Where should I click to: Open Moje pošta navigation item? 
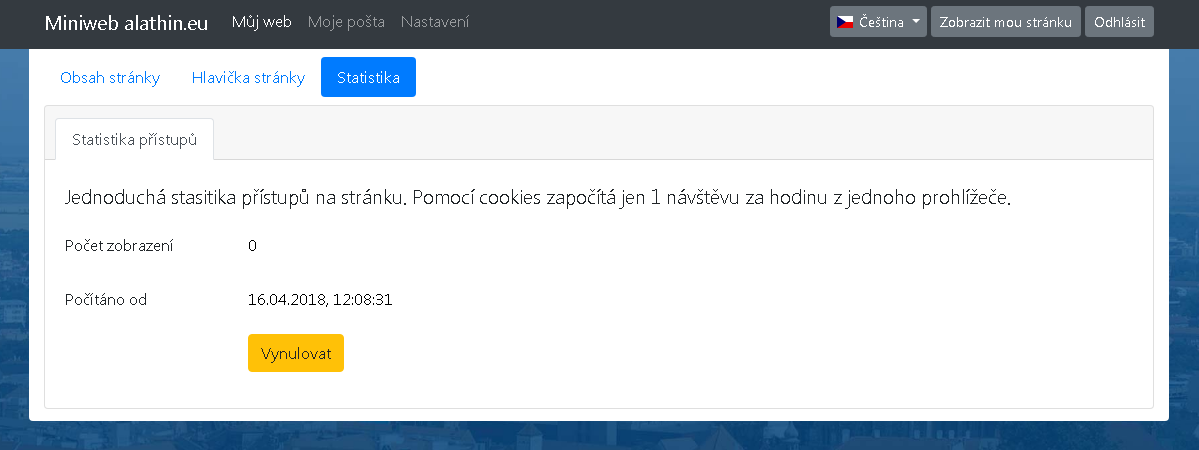click(x=346, y=22)
